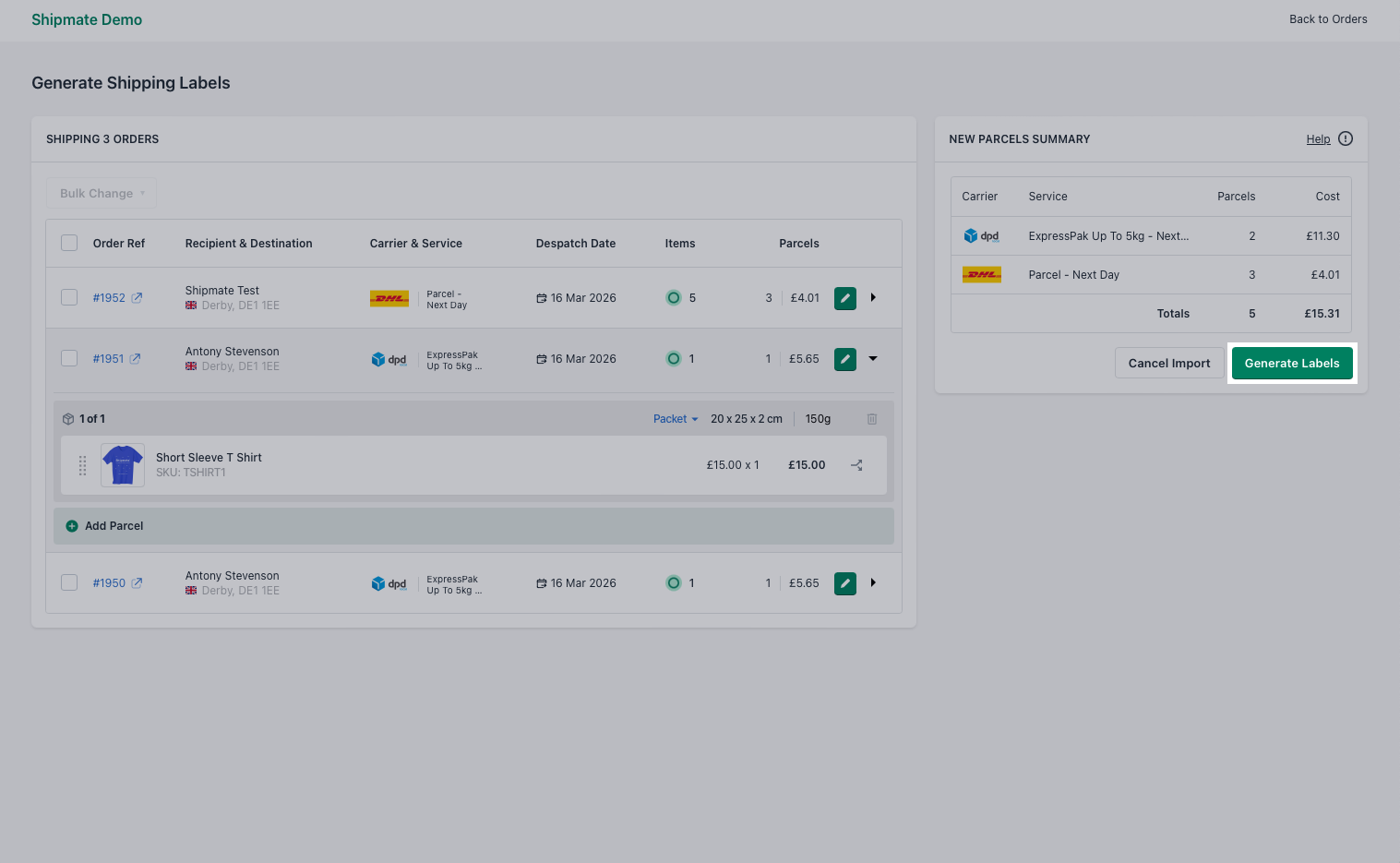Click edit pencil icon for order #1950
This screenshot has height=863, width=1400.
(x=844, y=583)
